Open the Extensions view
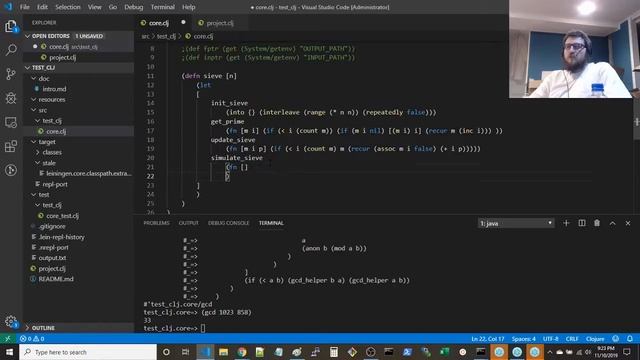The height and width of the screenshot is (360, 640). click(11, 146)
